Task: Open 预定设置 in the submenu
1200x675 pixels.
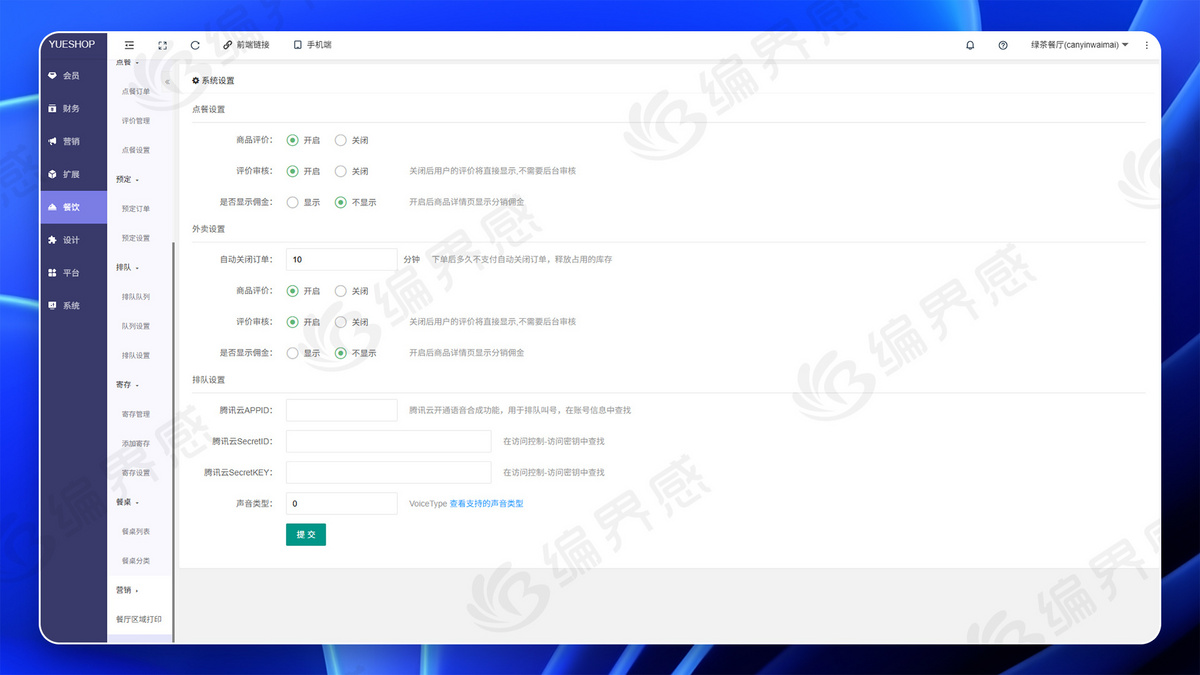Action: (x=136, y=238)
